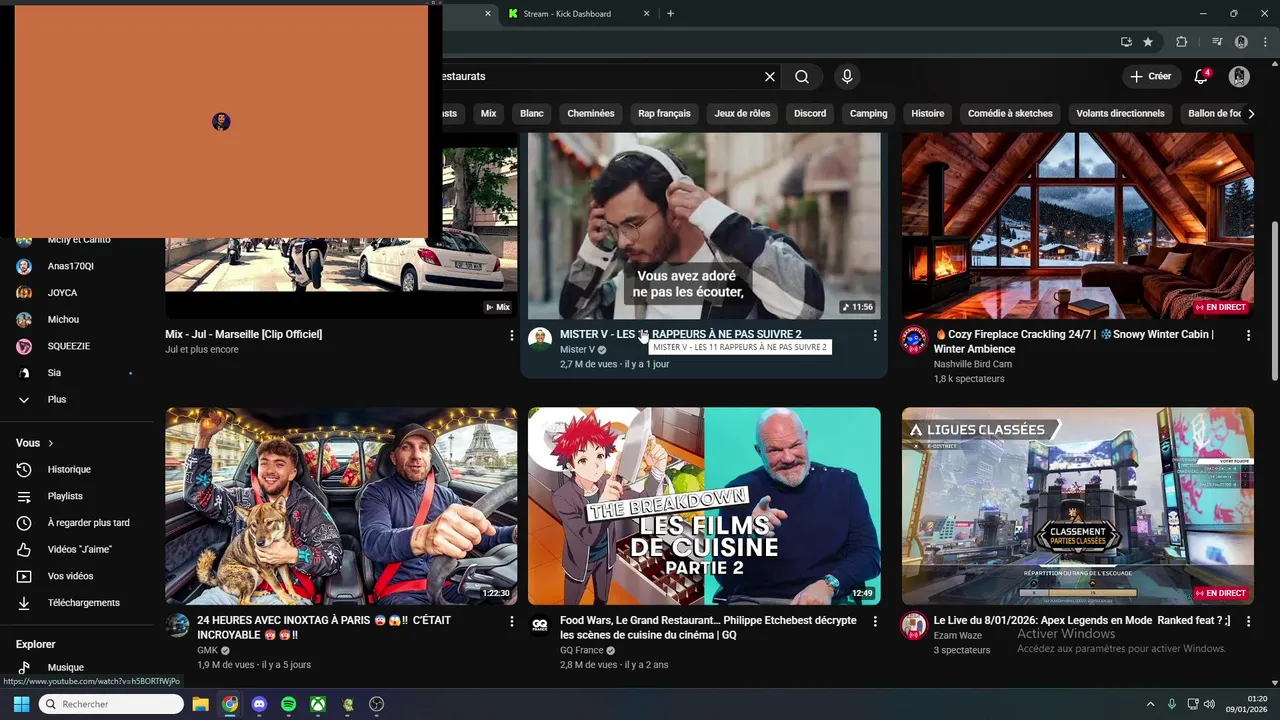Open the volume icon in system tray
The width and height of the screenshot is (1280, 720).
[x=1209, y=704]
